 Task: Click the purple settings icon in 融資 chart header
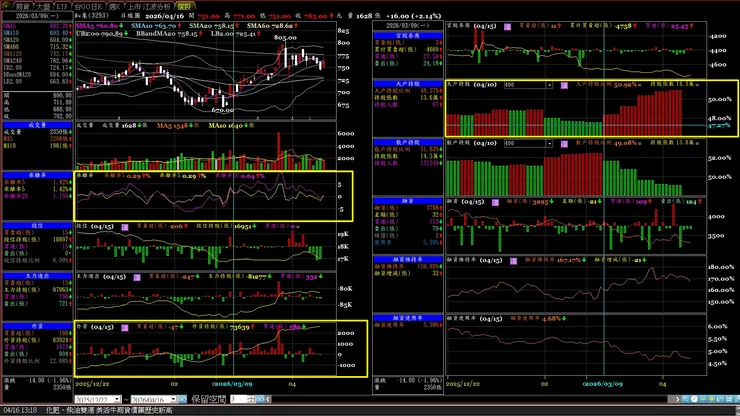(x=495, y=202)
